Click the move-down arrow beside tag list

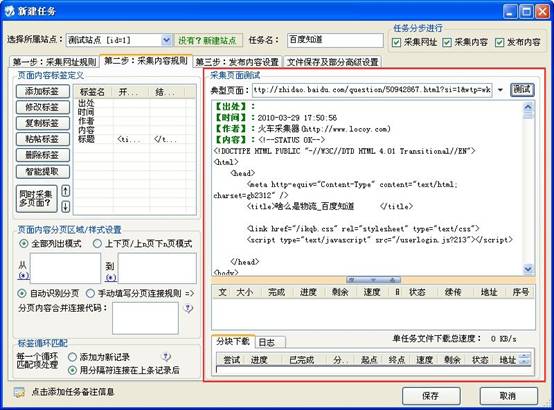65,206
